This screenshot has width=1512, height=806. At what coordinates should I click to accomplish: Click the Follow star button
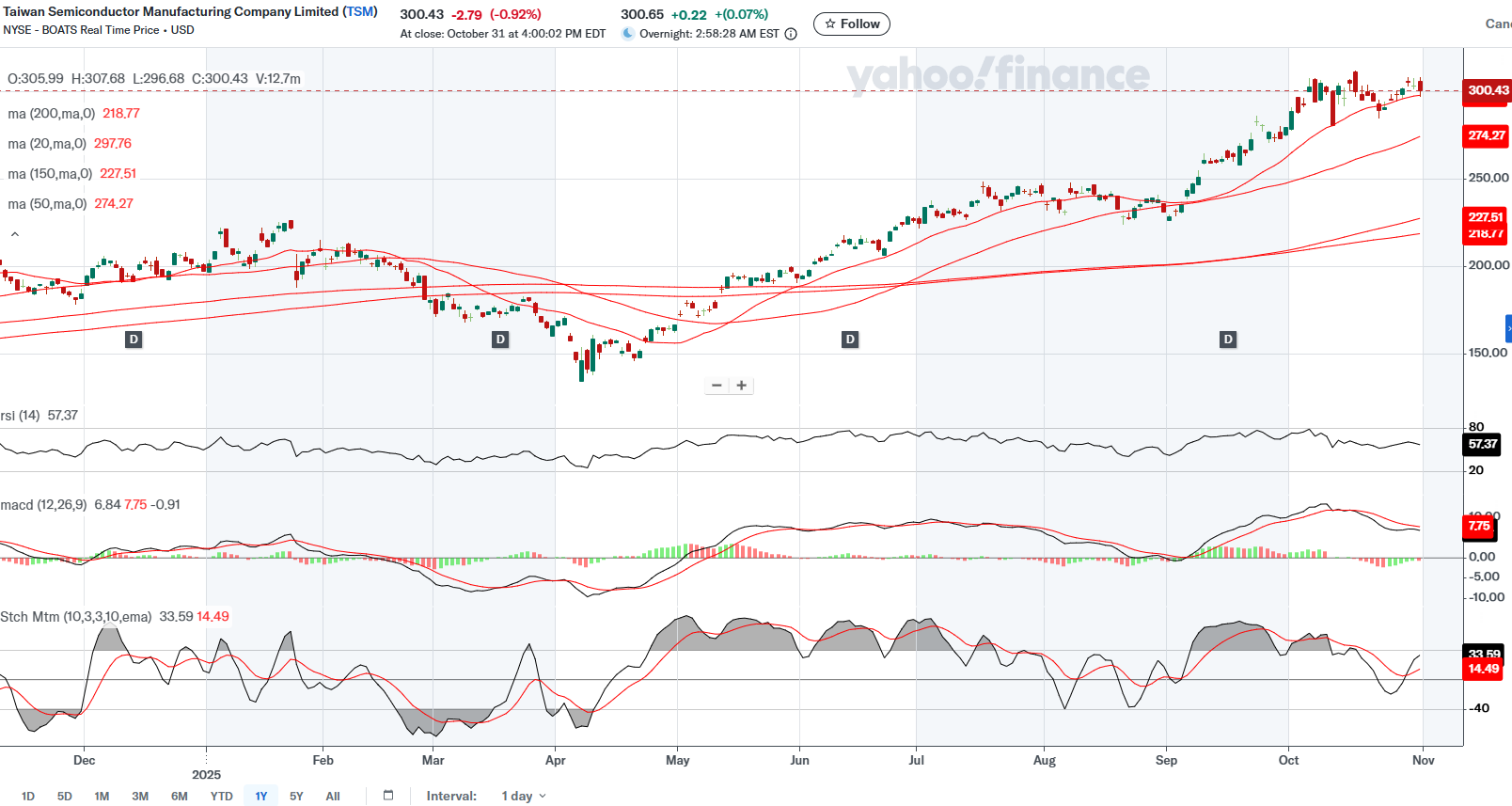(851, 24)
